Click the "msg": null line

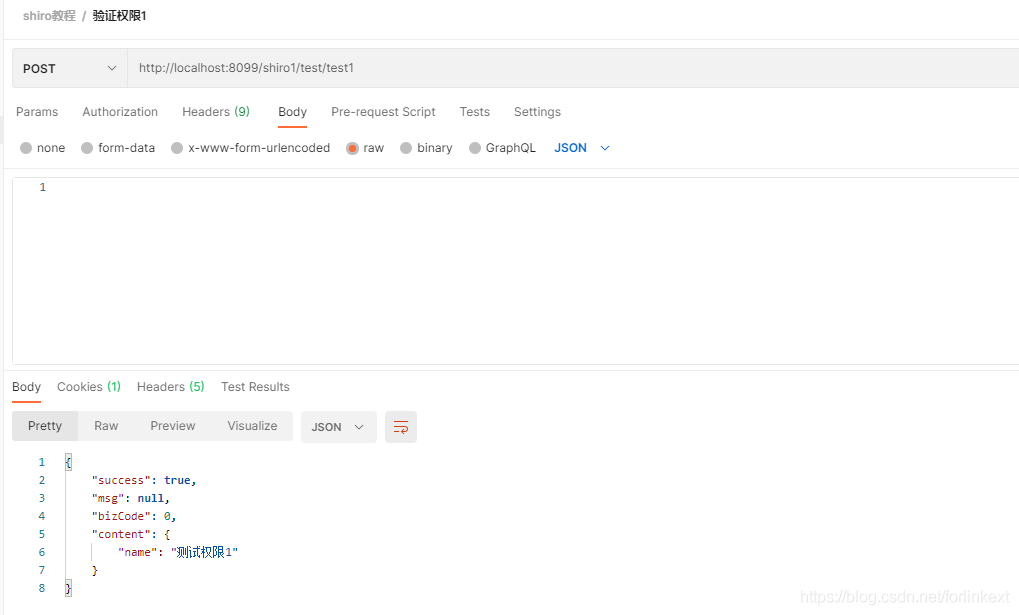(x=130, y=499)
